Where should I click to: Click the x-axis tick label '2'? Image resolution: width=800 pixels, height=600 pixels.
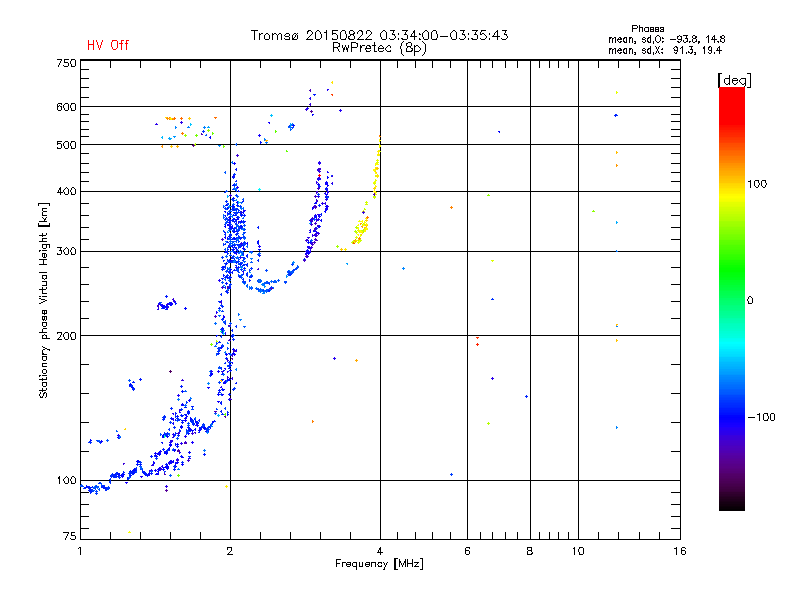(x=230, y=551)
